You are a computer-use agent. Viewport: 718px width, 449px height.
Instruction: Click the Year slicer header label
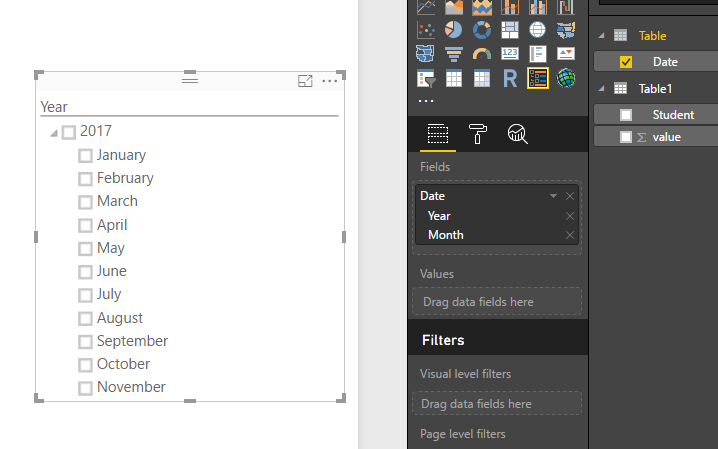click(x=54, y=107)
